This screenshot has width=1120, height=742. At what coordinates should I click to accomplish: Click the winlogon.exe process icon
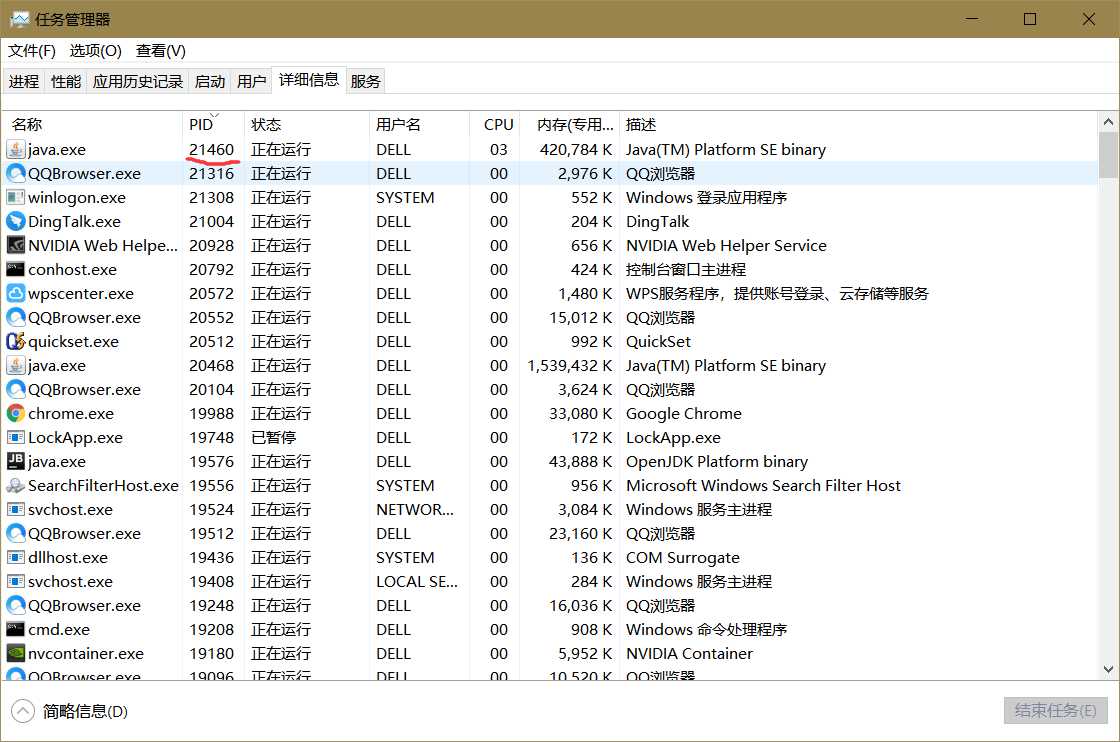(16, 197)
